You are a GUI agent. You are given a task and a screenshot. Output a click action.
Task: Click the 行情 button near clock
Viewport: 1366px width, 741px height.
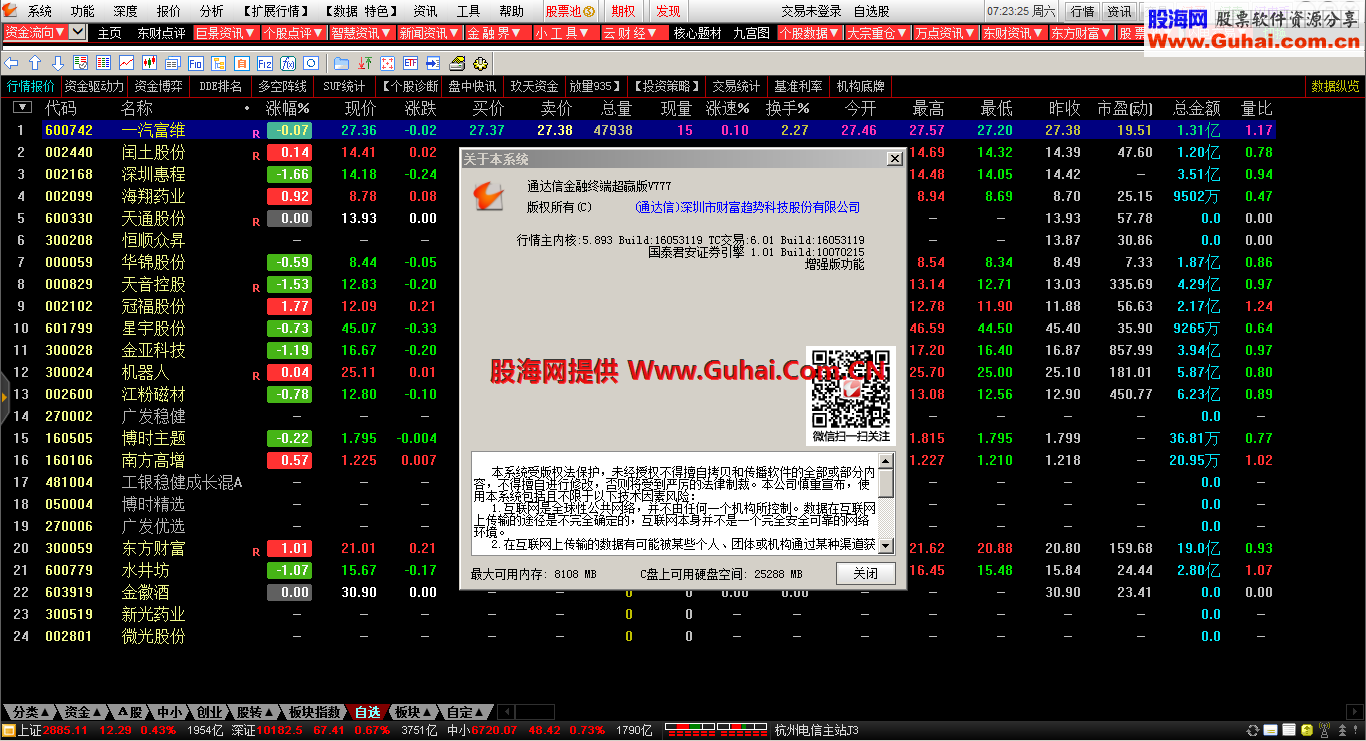(x=1082, y=11)
